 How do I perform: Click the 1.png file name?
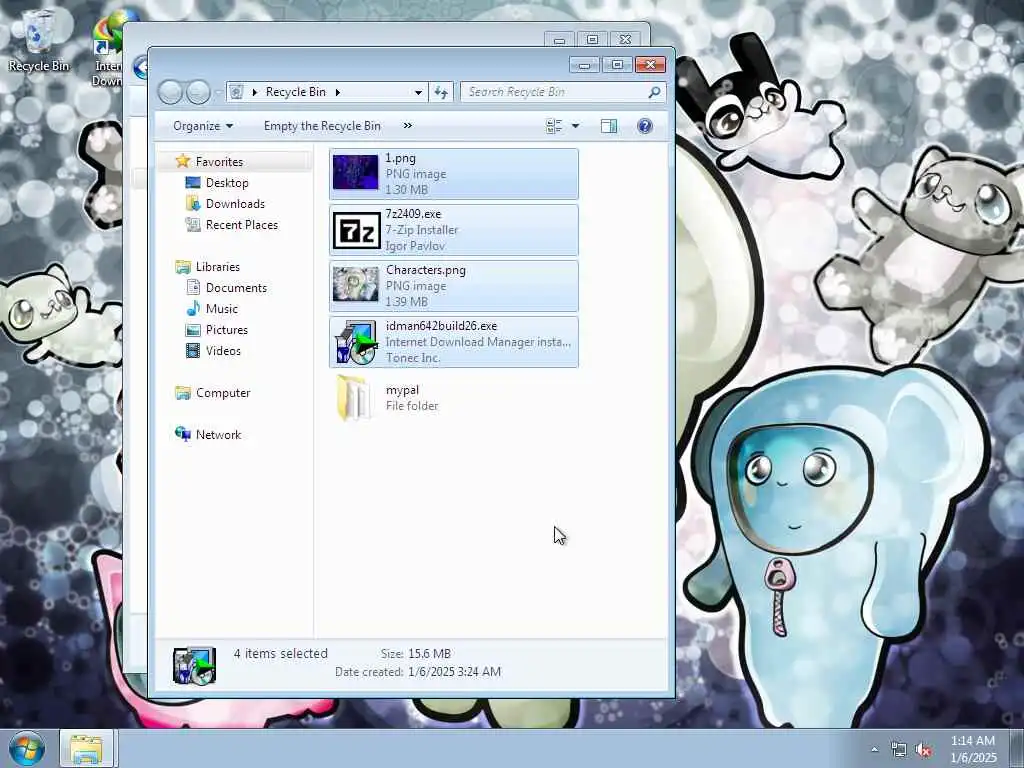tap(400, 157)
